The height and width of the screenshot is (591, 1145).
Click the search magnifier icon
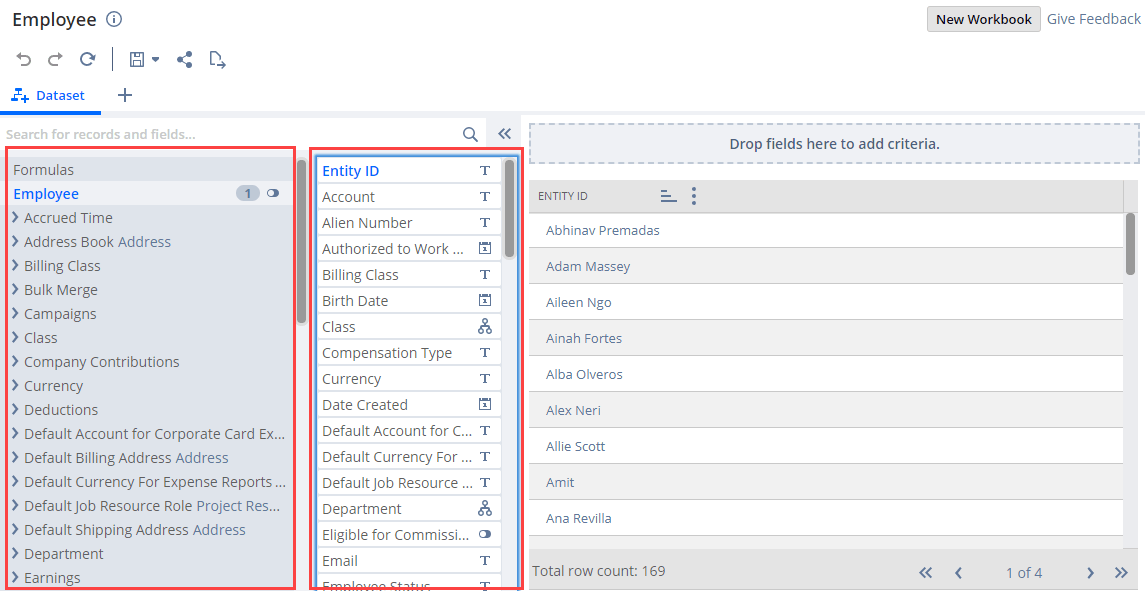pos(470,134)
